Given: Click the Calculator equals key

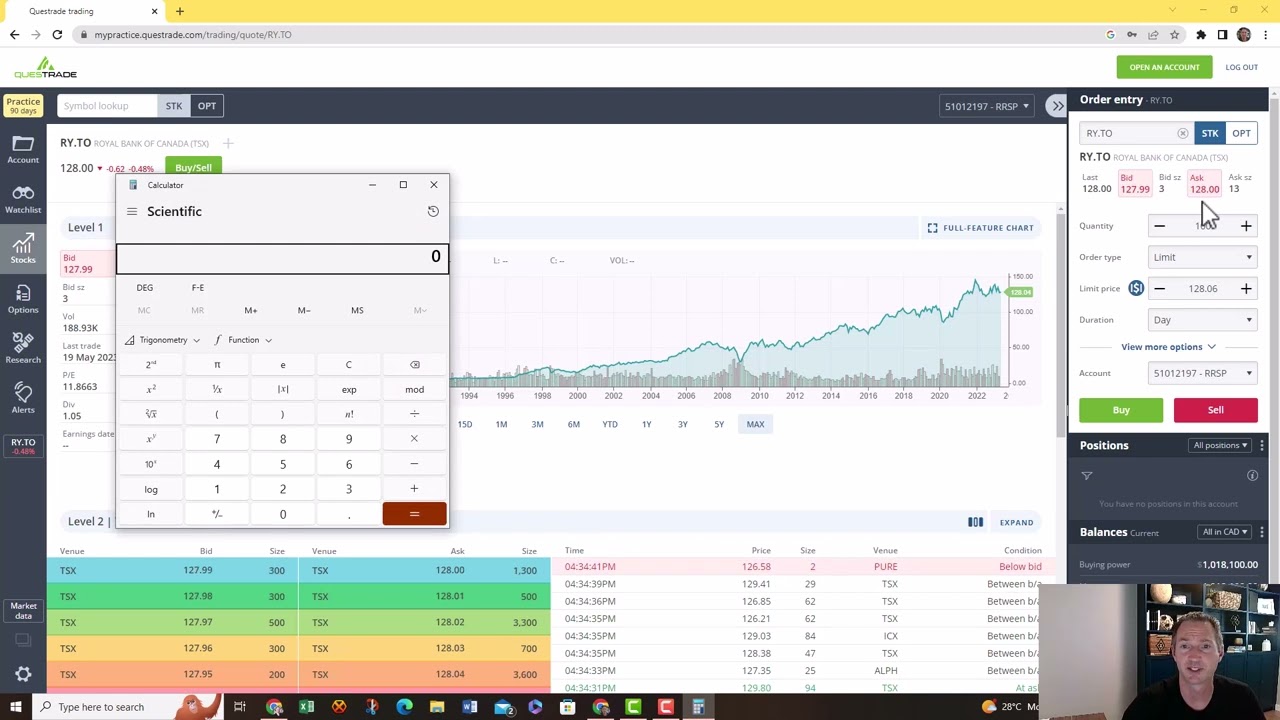Looking at the screenshot, I should tap(414, 514).
